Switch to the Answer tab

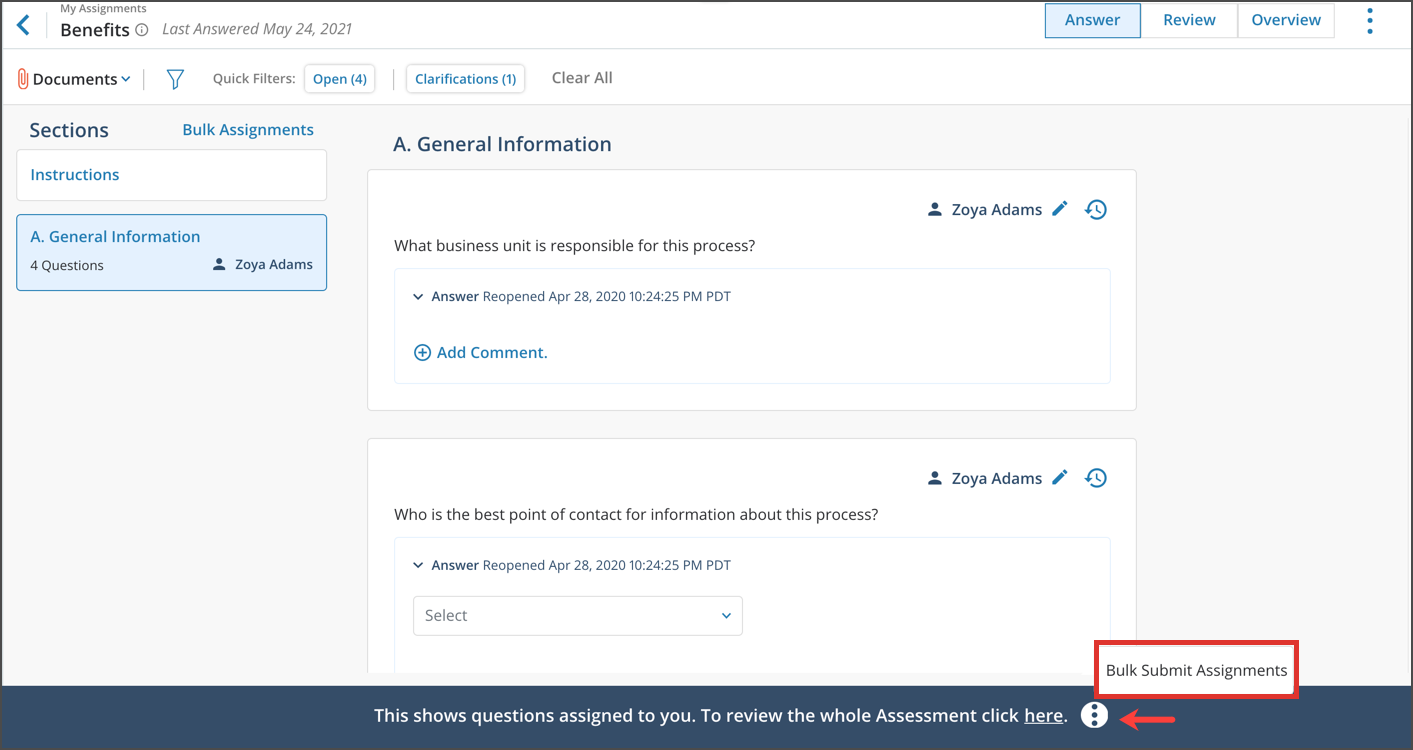[x=1093, y=21]
